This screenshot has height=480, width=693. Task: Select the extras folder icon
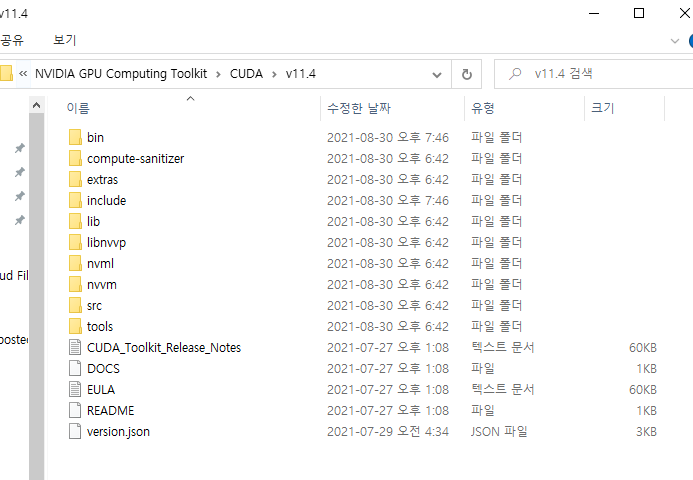pos(75,179)
